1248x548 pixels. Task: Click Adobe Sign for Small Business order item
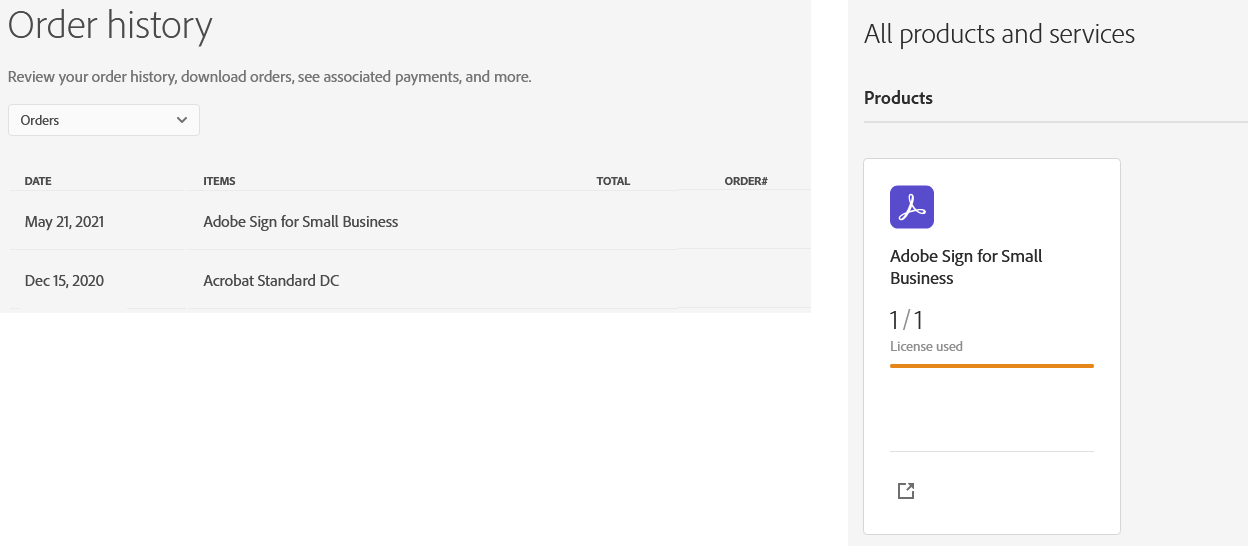tap(300, 222)
